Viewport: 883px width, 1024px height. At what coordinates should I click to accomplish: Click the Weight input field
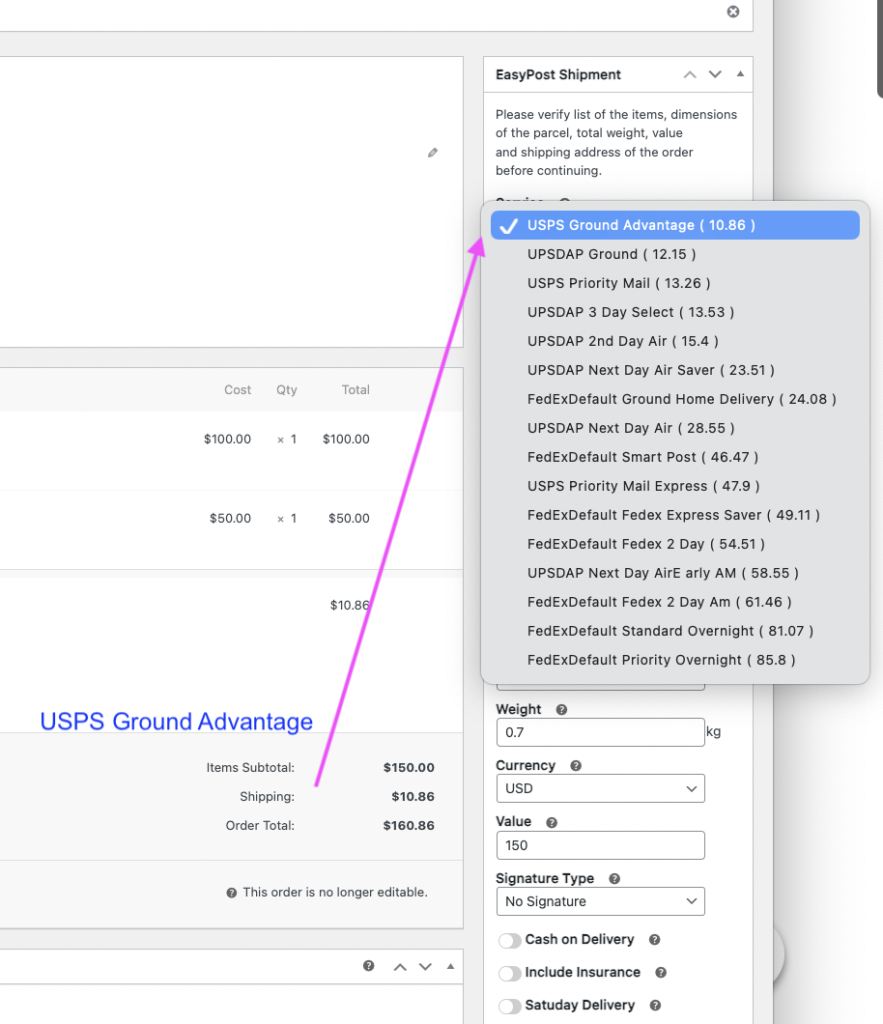(600, 733)
